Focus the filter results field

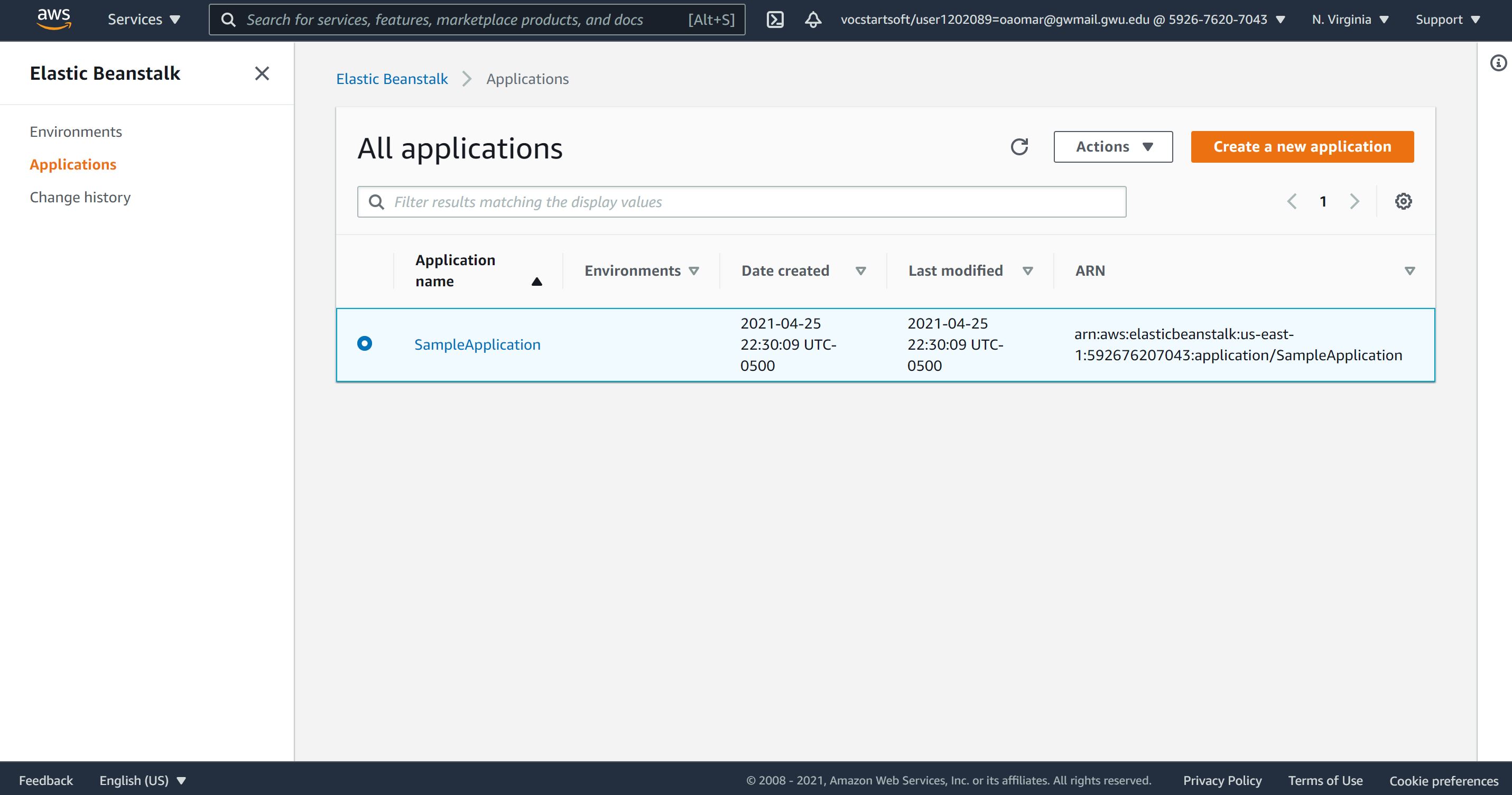click(x=741, y=202)
